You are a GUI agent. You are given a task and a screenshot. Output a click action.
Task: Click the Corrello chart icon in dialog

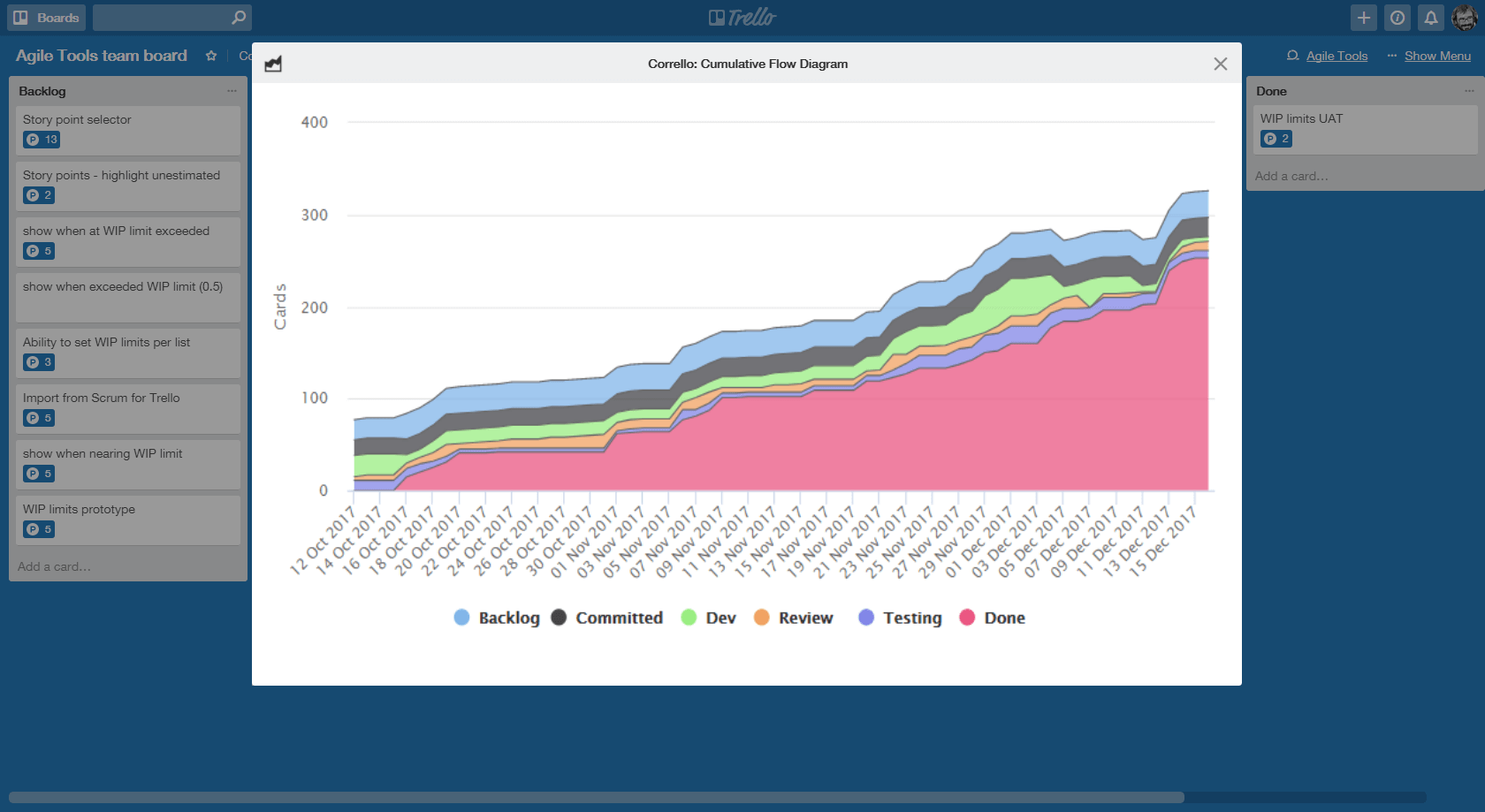pyautogui.click(x=273, y=64)
